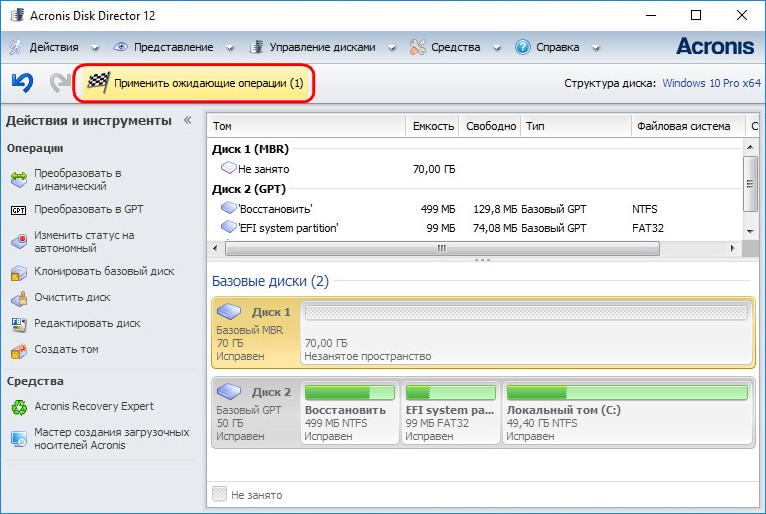Sort by the Емкость column header
Viewport: 766px width, 514px height.
tap(432, 126)
